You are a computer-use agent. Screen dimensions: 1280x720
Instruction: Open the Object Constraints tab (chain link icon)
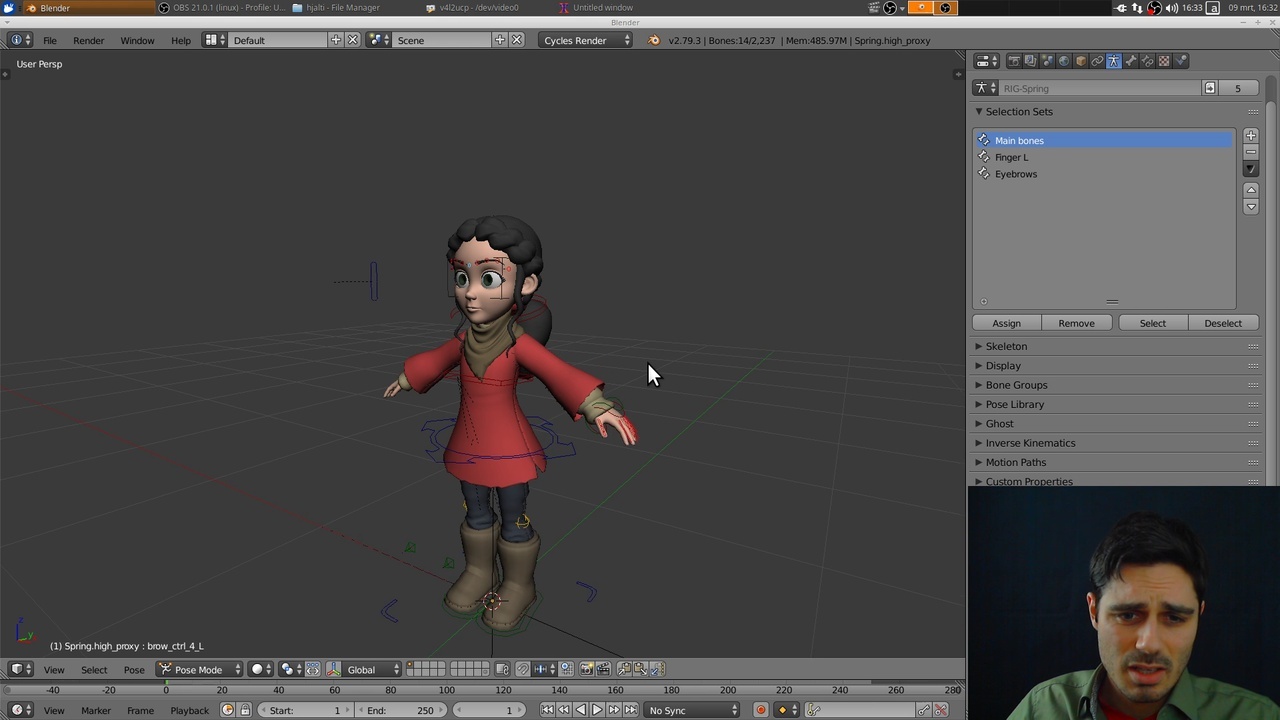1096,60
